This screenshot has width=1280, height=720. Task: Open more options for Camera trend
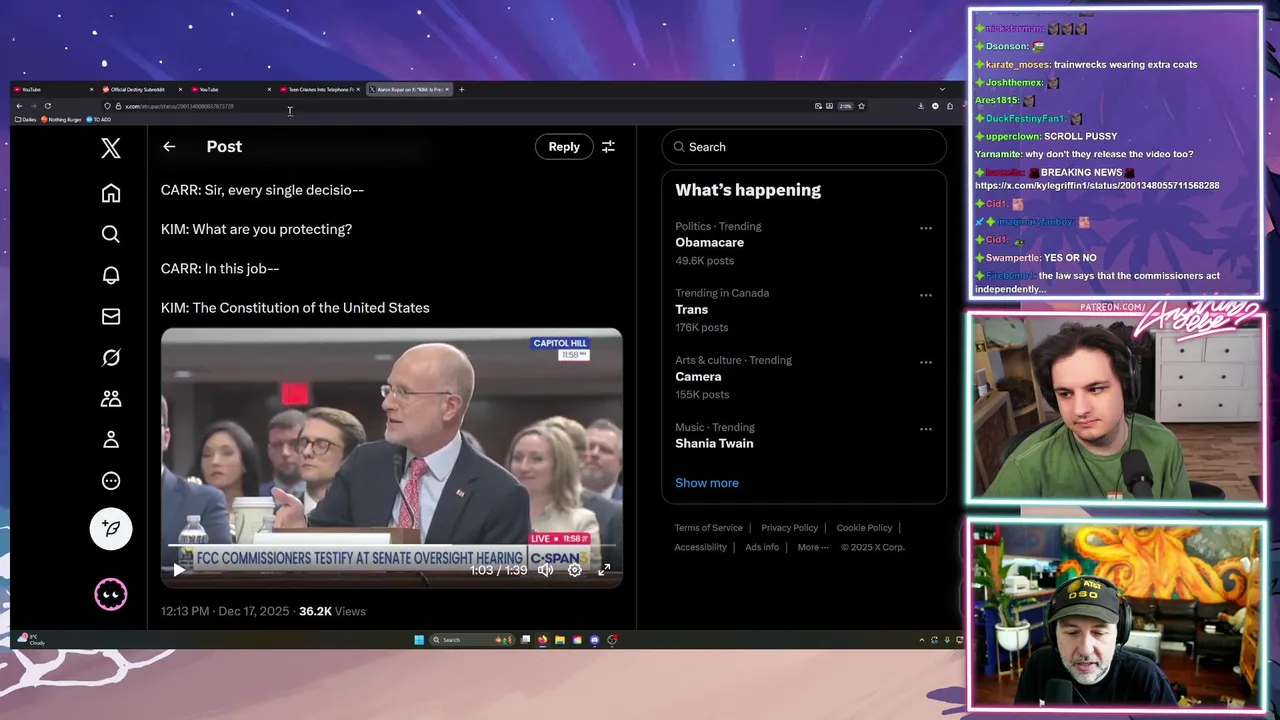pos(926,362)
